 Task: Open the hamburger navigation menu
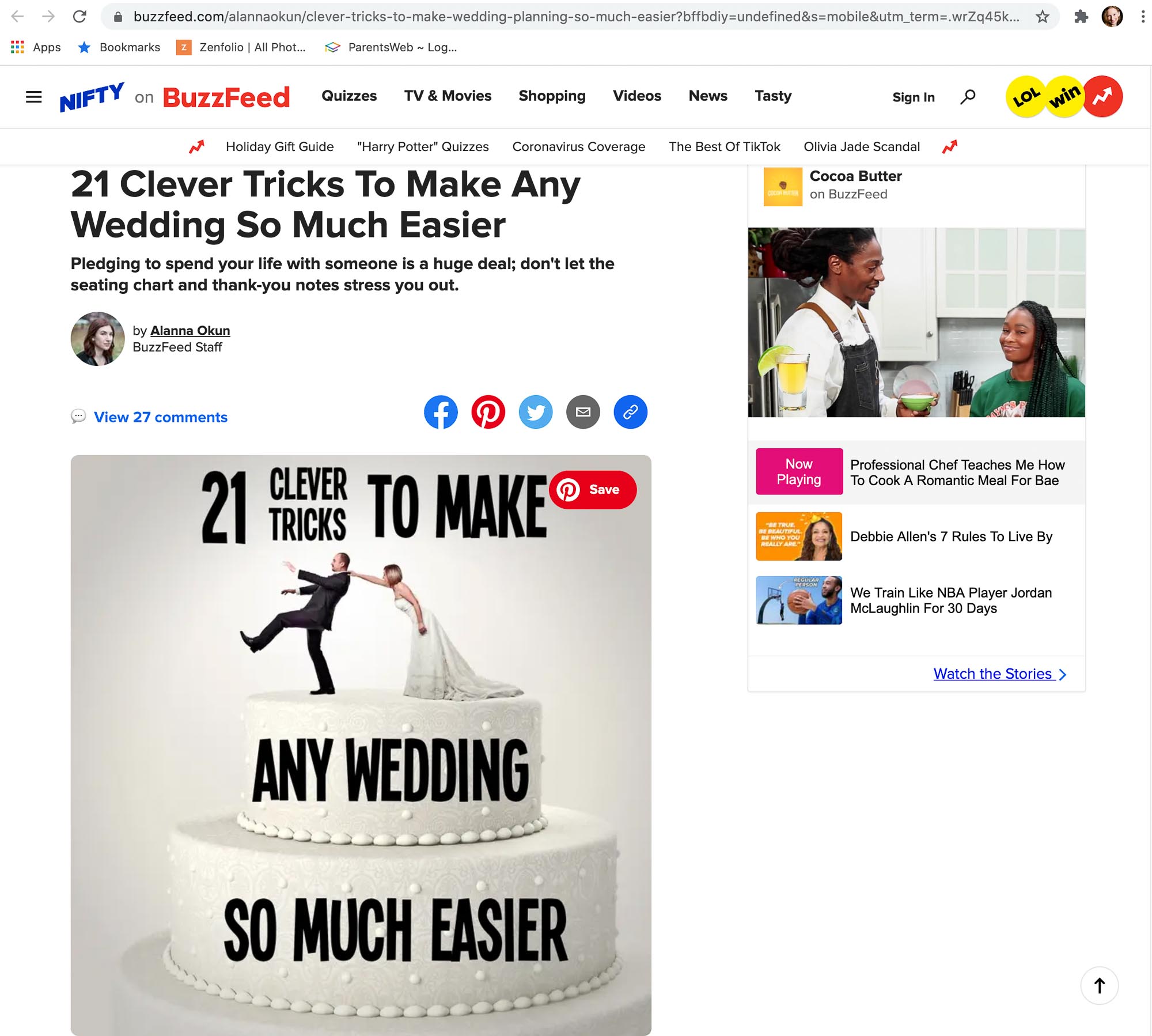click(34, 97)
